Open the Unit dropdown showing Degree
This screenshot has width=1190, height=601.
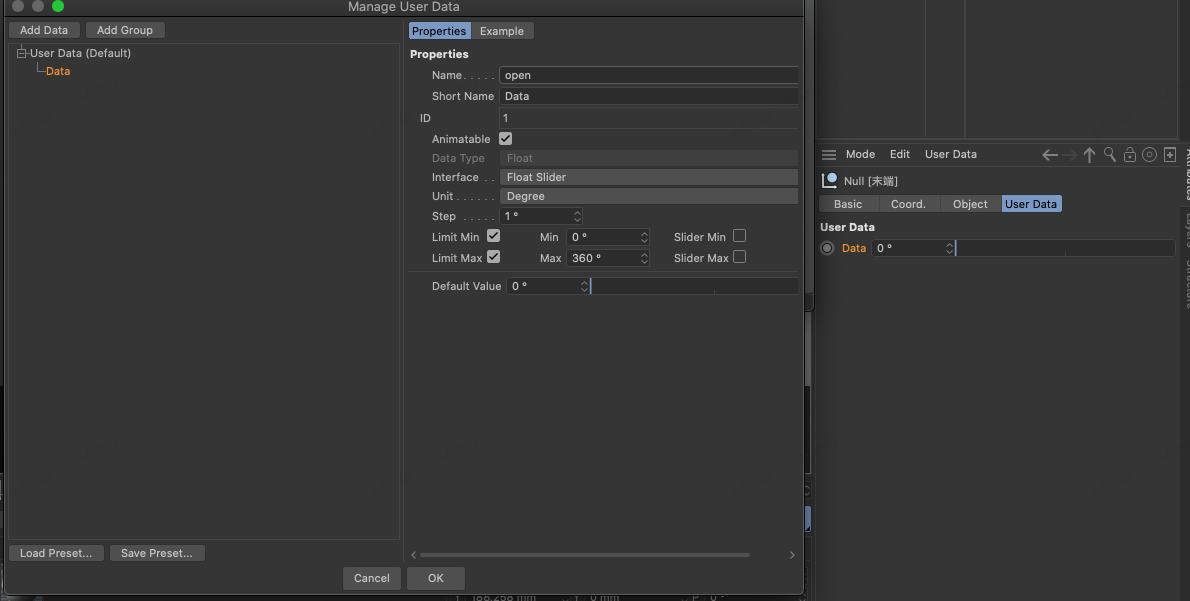[649, 196]
